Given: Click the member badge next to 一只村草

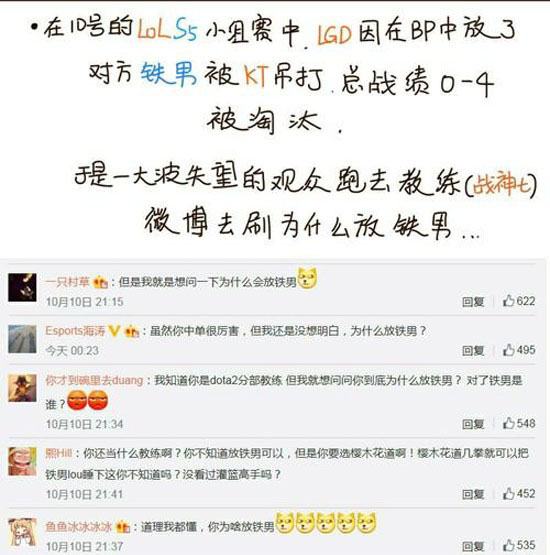Looking at the screenshot, I should tap(100, 282).
